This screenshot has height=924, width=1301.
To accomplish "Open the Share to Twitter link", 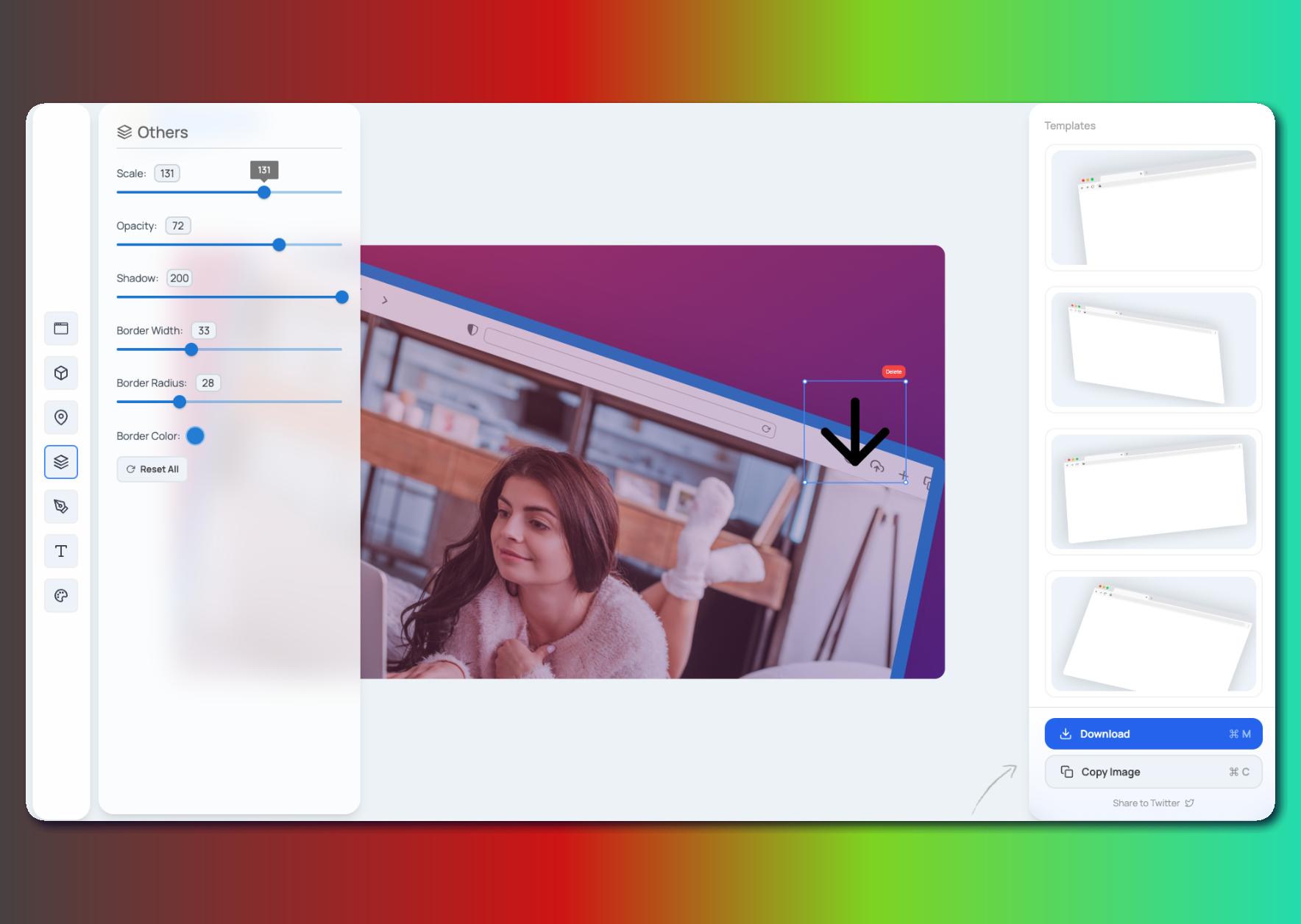I will tap(1153, 803).
